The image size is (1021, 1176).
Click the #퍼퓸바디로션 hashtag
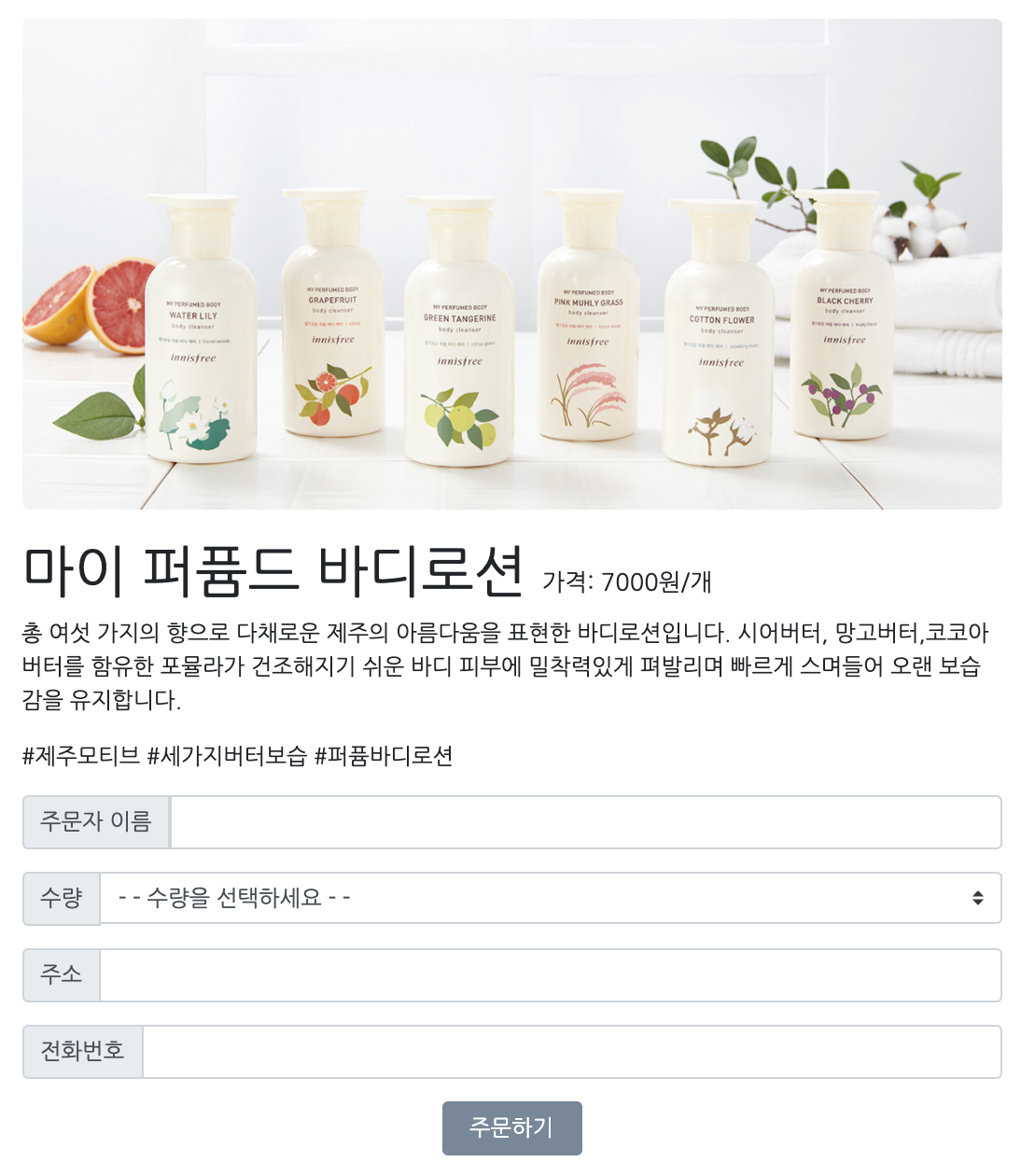coord(384,756)
